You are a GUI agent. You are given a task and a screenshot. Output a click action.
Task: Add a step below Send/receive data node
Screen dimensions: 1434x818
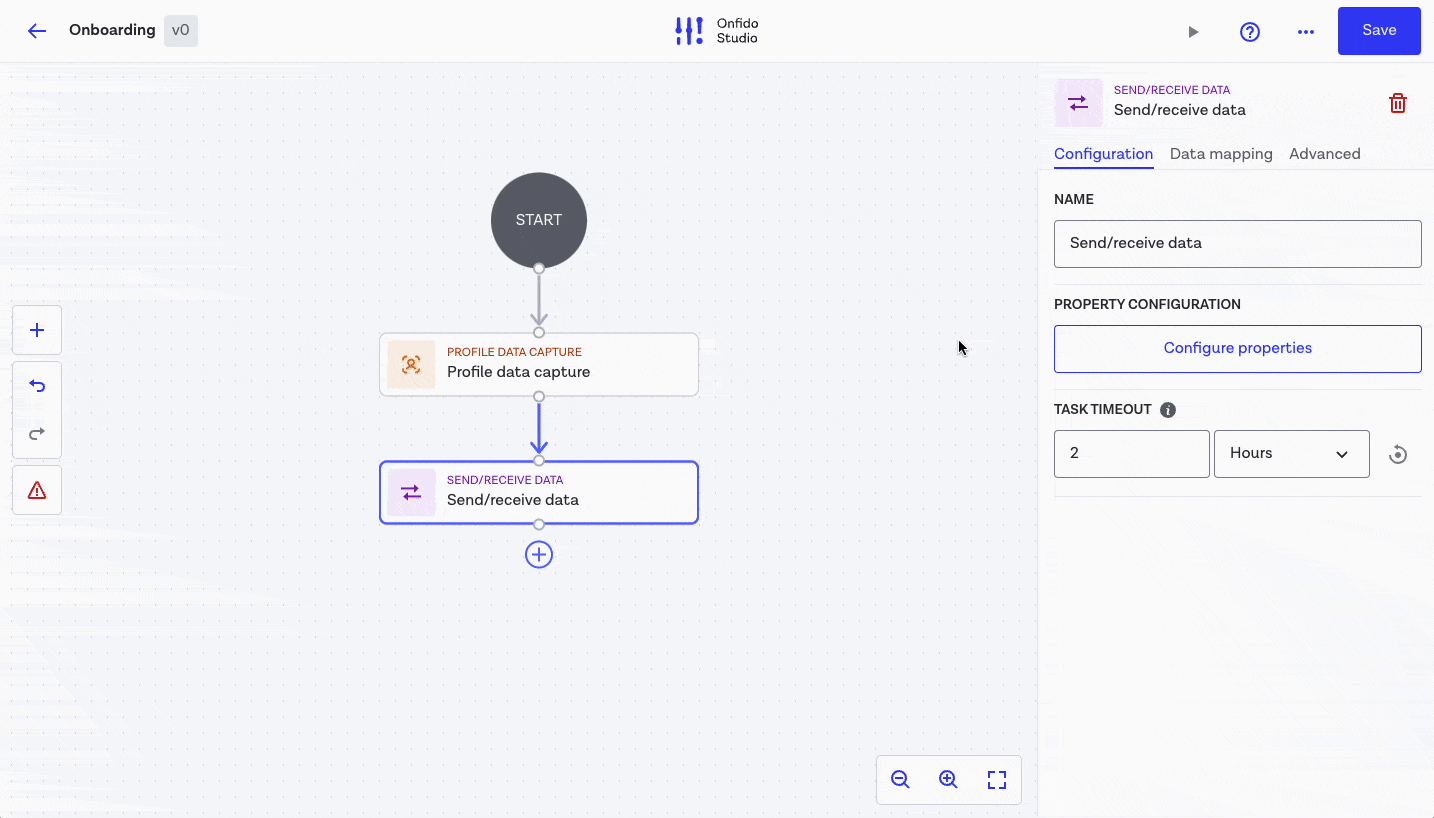[x=539, y=555]
